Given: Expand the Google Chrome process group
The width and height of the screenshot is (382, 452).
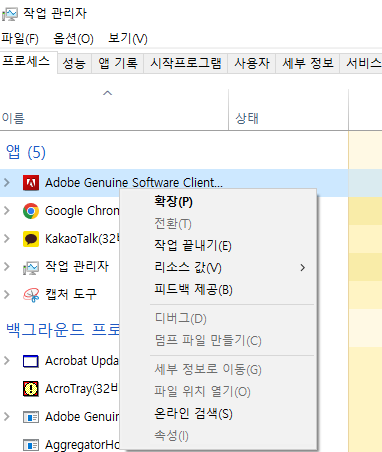Looking at the screenshot, I should pos(7,210).
